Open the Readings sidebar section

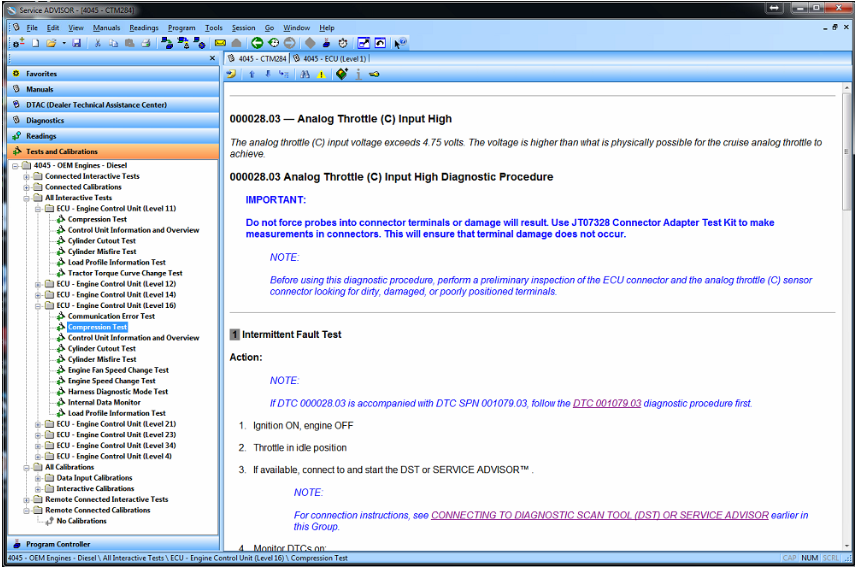[114, 137]
